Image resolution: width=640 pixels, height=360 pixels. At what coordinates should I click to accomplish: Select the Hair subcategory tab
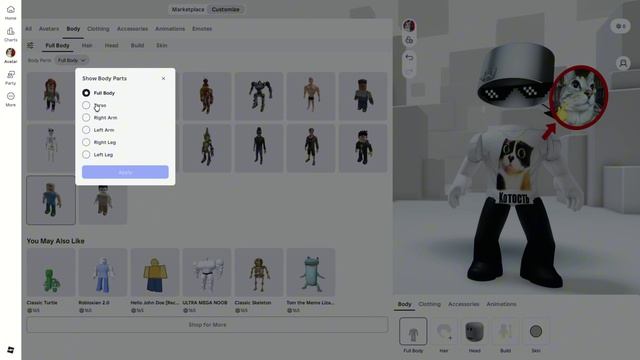point(87,45)
